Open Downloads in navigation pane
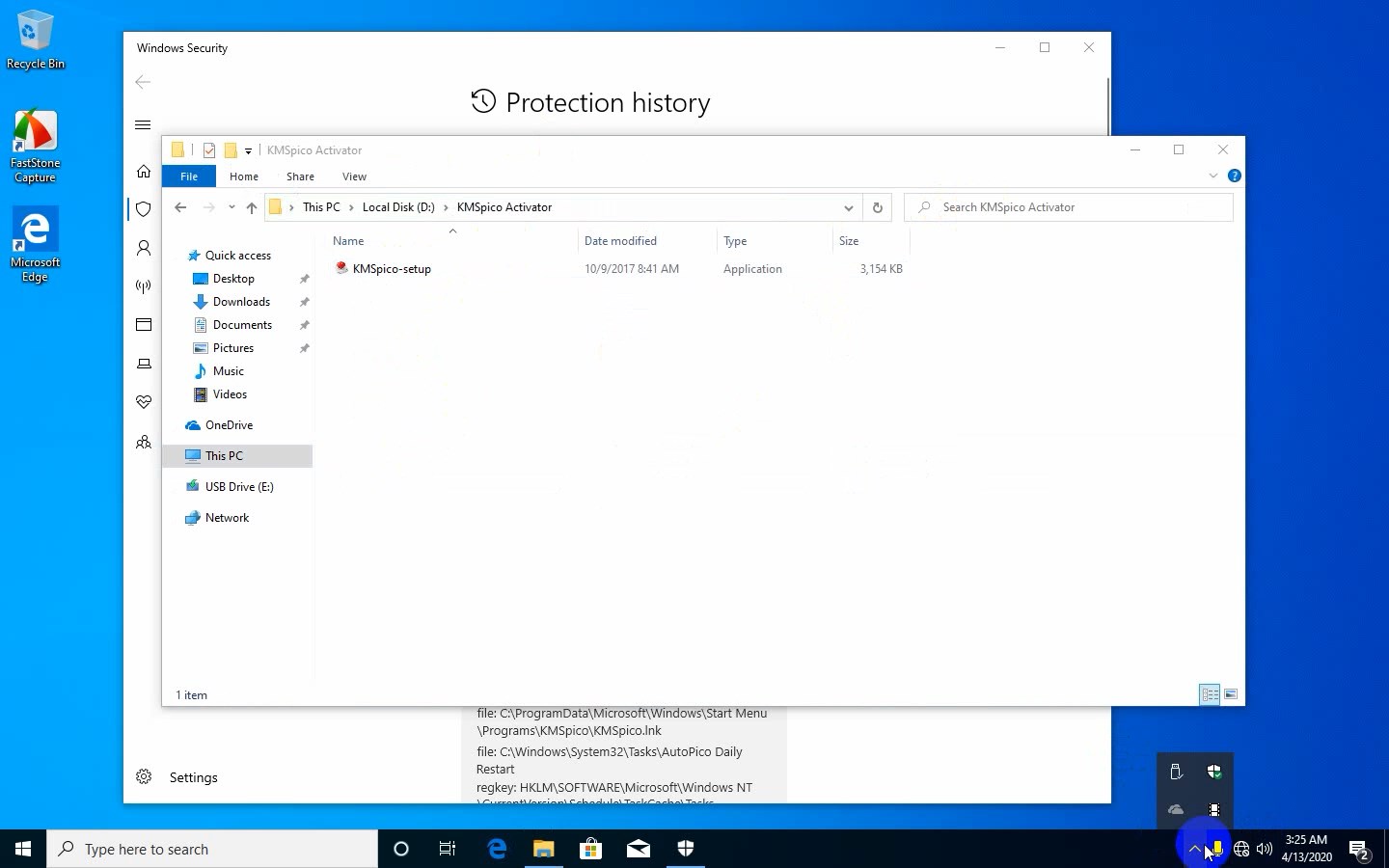Image resolution: width=1389 pixels, height=868 pixels. (241, 302)
